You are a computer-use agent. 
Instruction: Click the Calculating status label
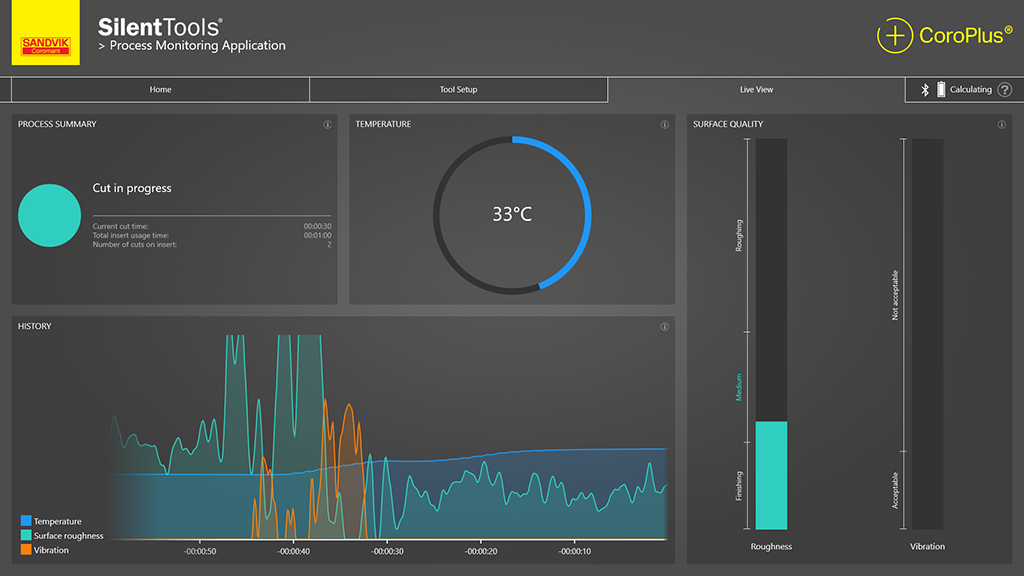[970, 89]
